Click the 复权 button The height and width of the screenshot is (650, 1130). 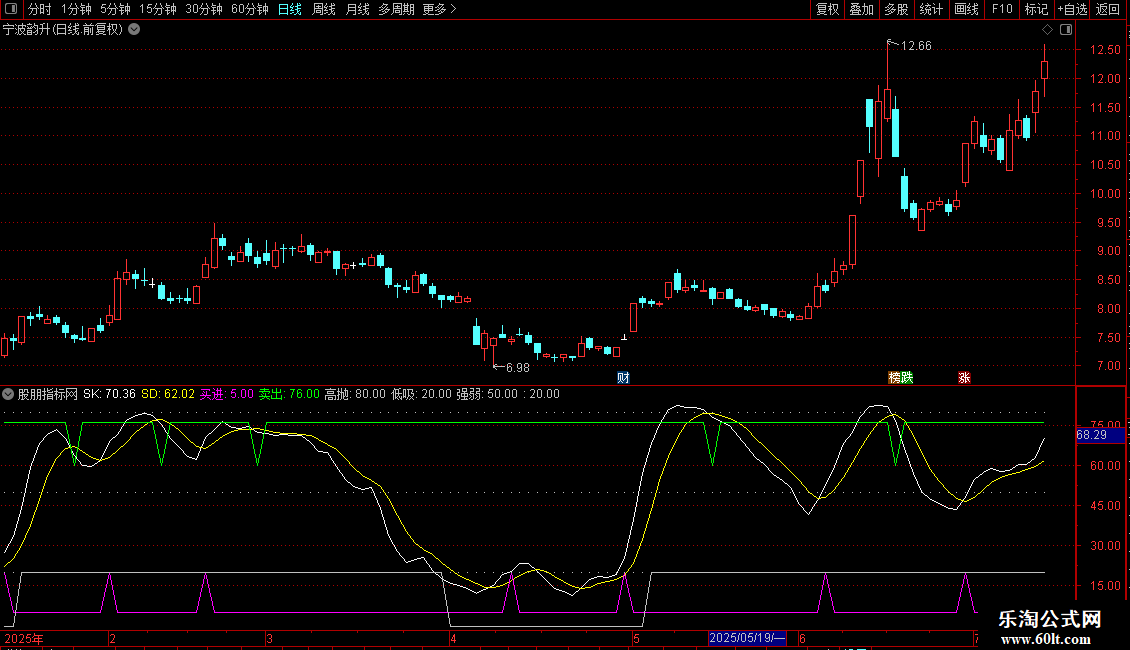pos(828,10)
